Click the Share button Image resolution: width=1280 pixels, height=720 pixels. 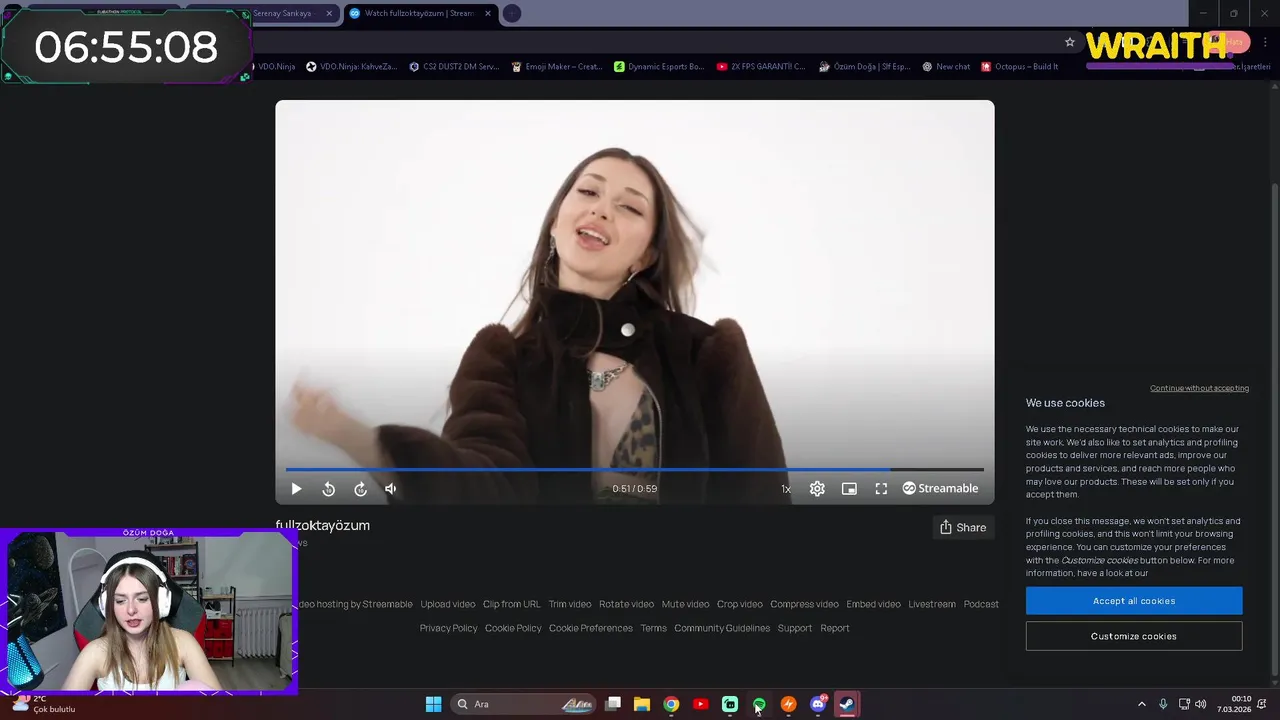(x=963, y=527)
